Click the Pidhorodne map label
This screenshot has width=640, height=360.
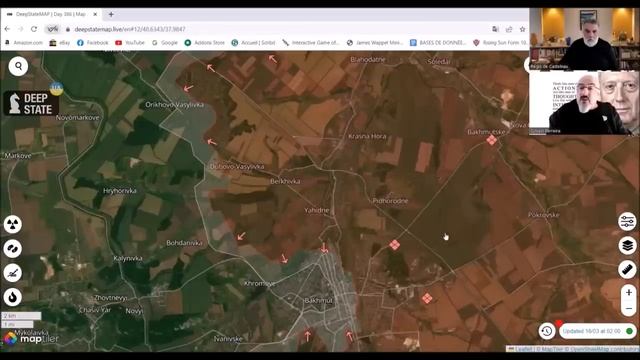pyautogui.click(x=390, y=201)
